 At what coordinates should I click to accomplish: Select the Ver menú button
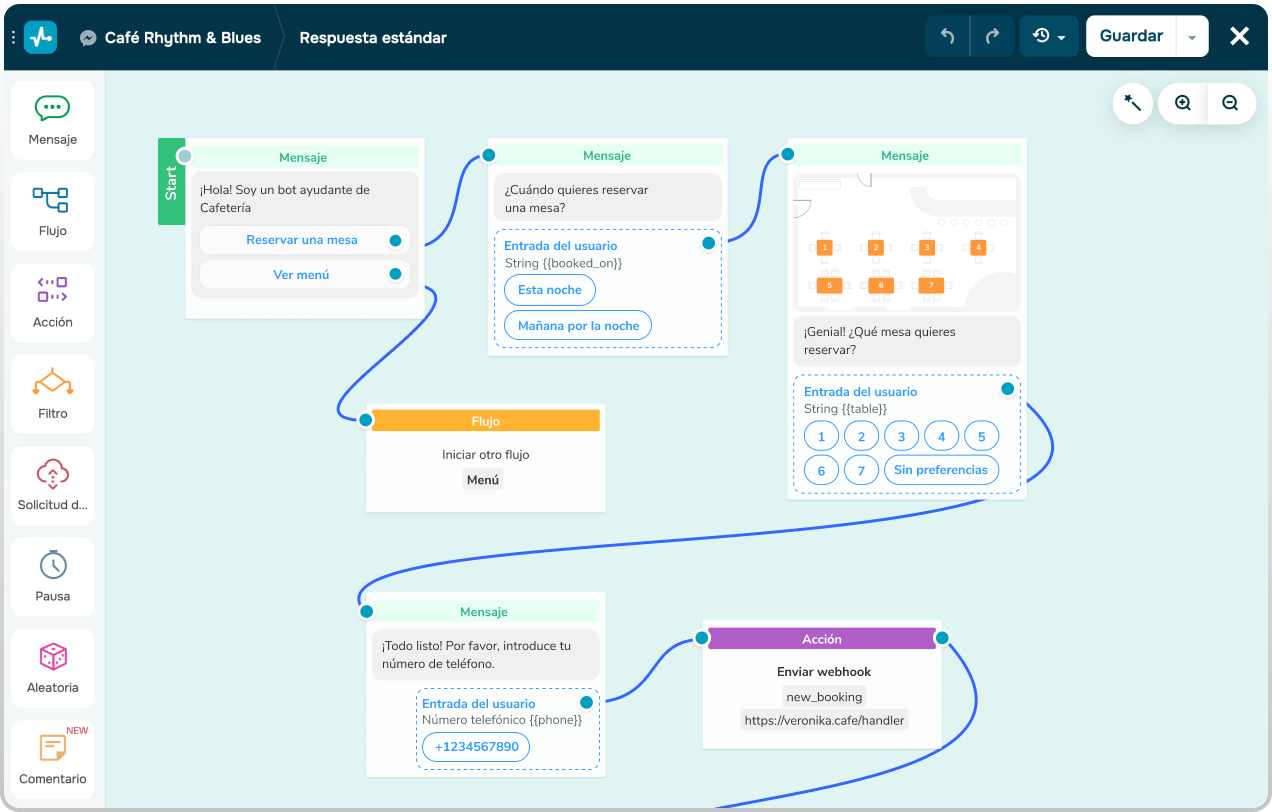tap(305, 274)
